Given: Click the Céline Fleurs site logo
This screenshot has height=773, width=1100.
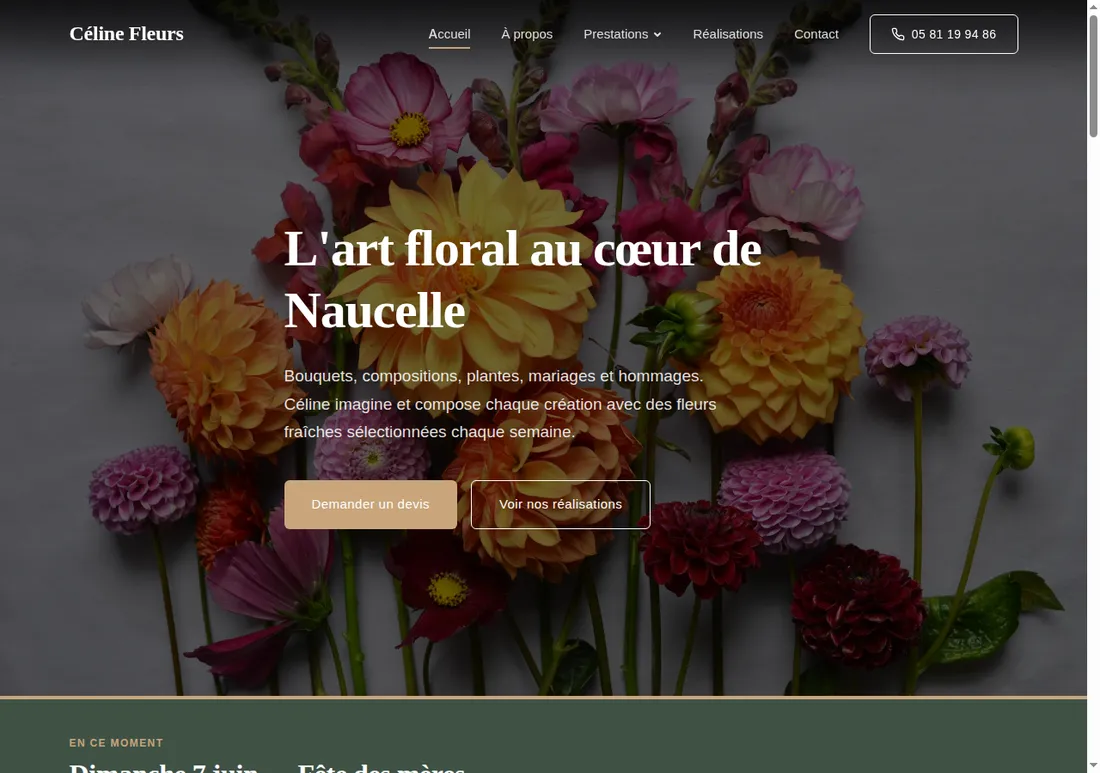Looking at the screenshot, I should coord(126,34).
